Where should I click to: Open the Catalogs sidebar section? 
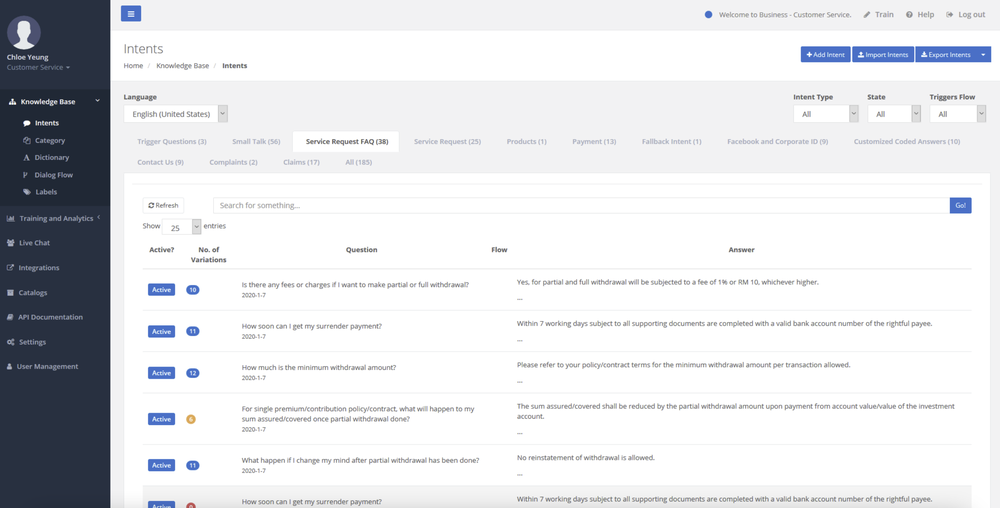32,293
